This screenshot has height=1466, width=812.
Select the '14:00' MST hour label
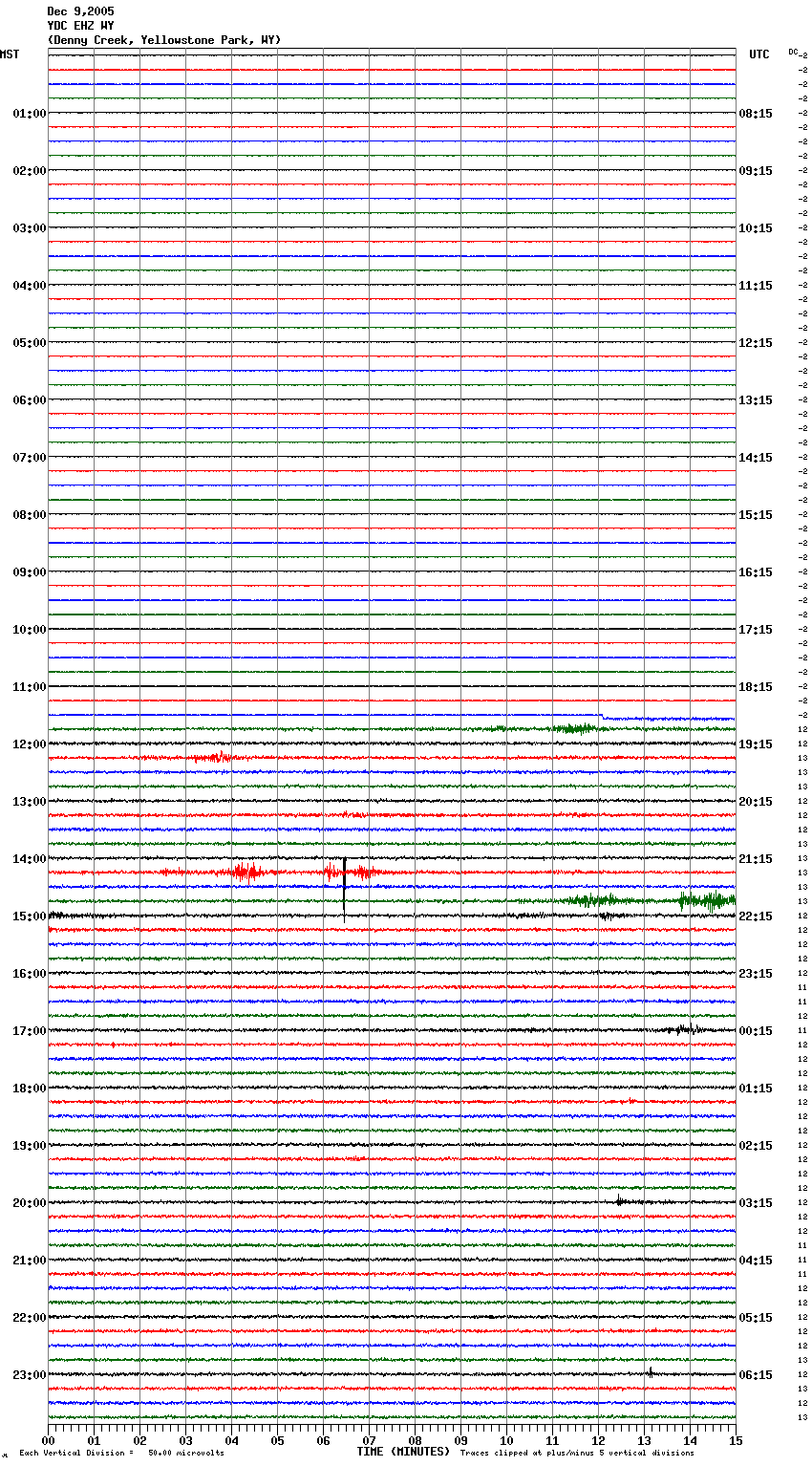pos(30,859)
